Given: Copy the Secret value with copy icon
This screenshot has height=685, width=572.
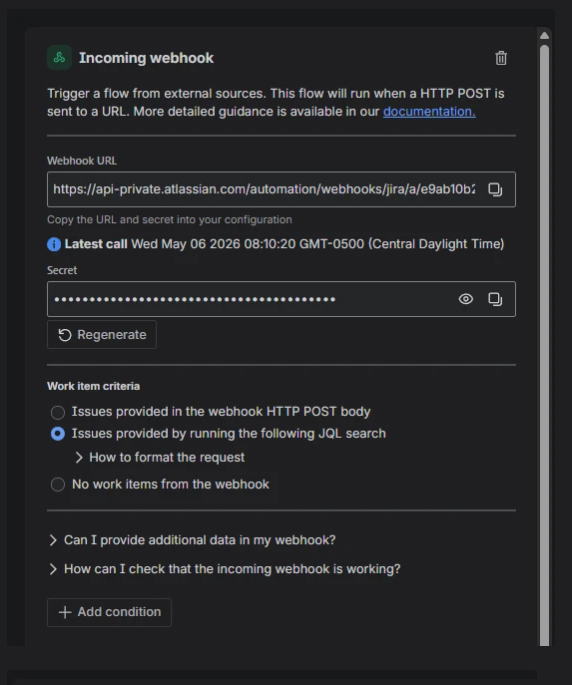Looking at the screenshot, I should click(x=495, y=299).
